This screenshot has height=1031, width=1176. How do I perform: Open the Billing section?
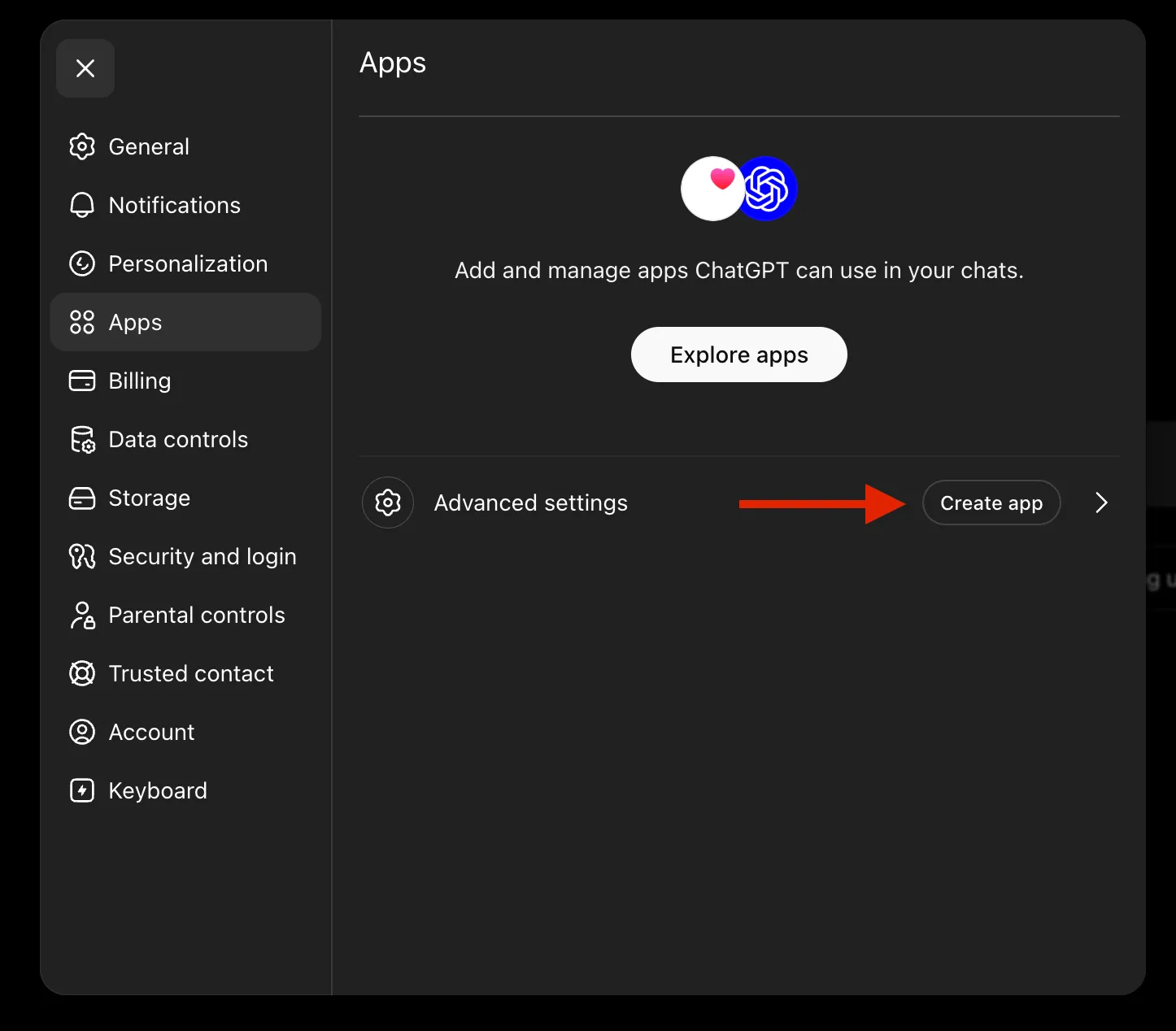[x=185, y=381]
